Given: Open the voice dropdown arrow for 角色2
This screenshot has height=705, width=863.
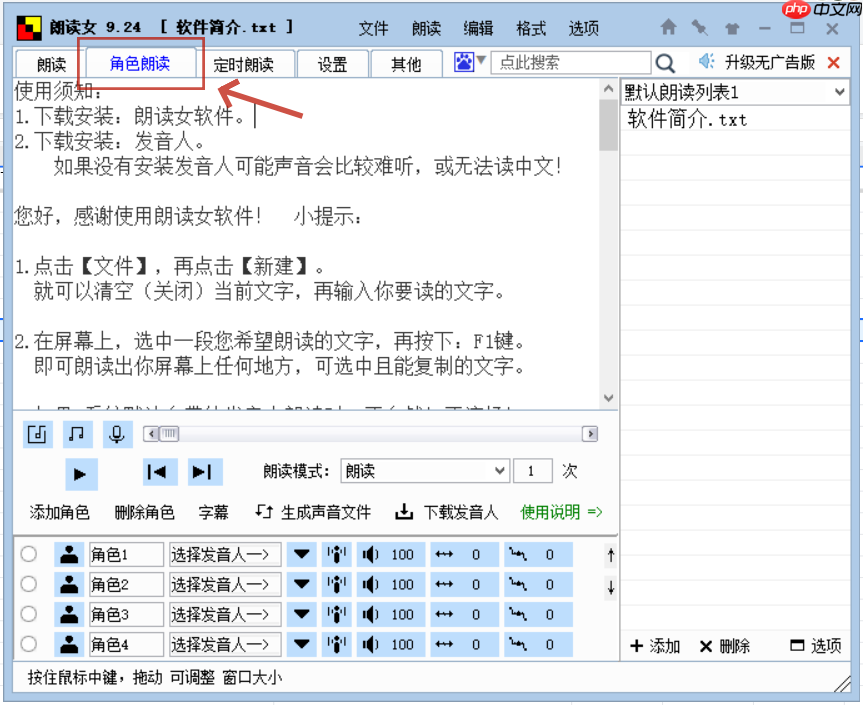Looking at the screenshot, I should pos(302,584).
